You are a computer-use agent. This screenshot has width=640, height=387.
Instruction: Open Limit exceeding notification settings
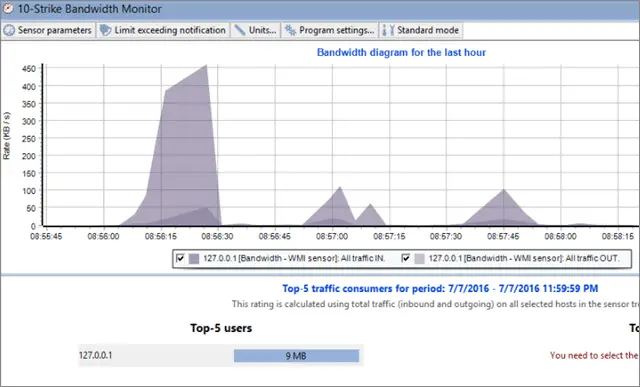(x=162, y=30)
